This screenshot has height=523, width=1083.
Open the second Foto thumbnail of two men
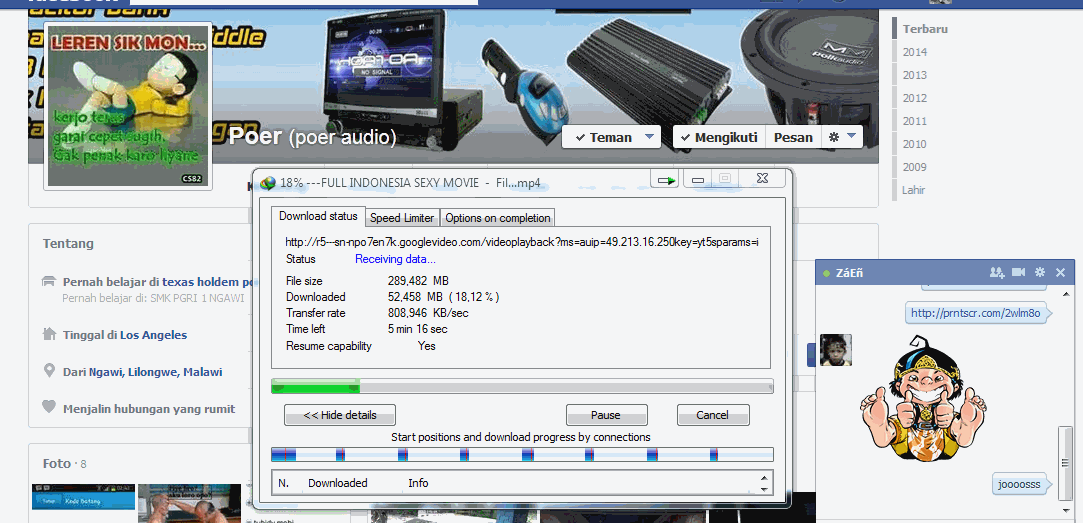pyautogui.click(x=189, y=503)
